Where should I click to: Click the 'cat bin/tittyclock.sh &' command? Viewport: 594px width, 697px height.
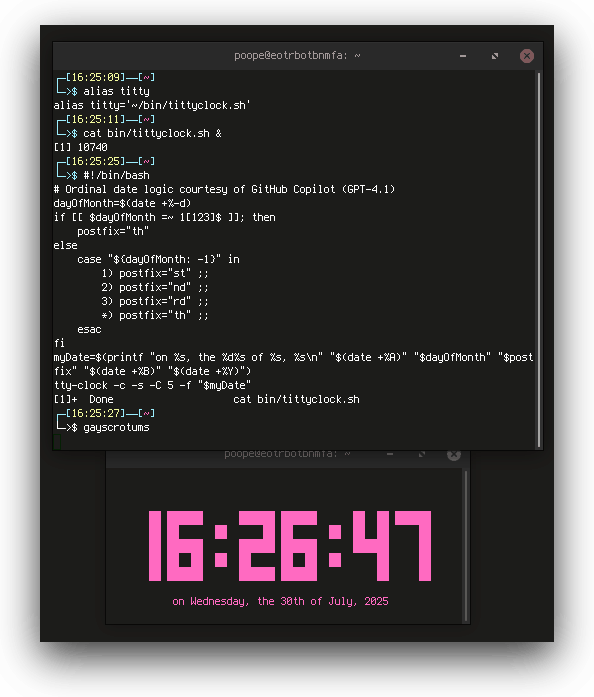tap(153, 133)
